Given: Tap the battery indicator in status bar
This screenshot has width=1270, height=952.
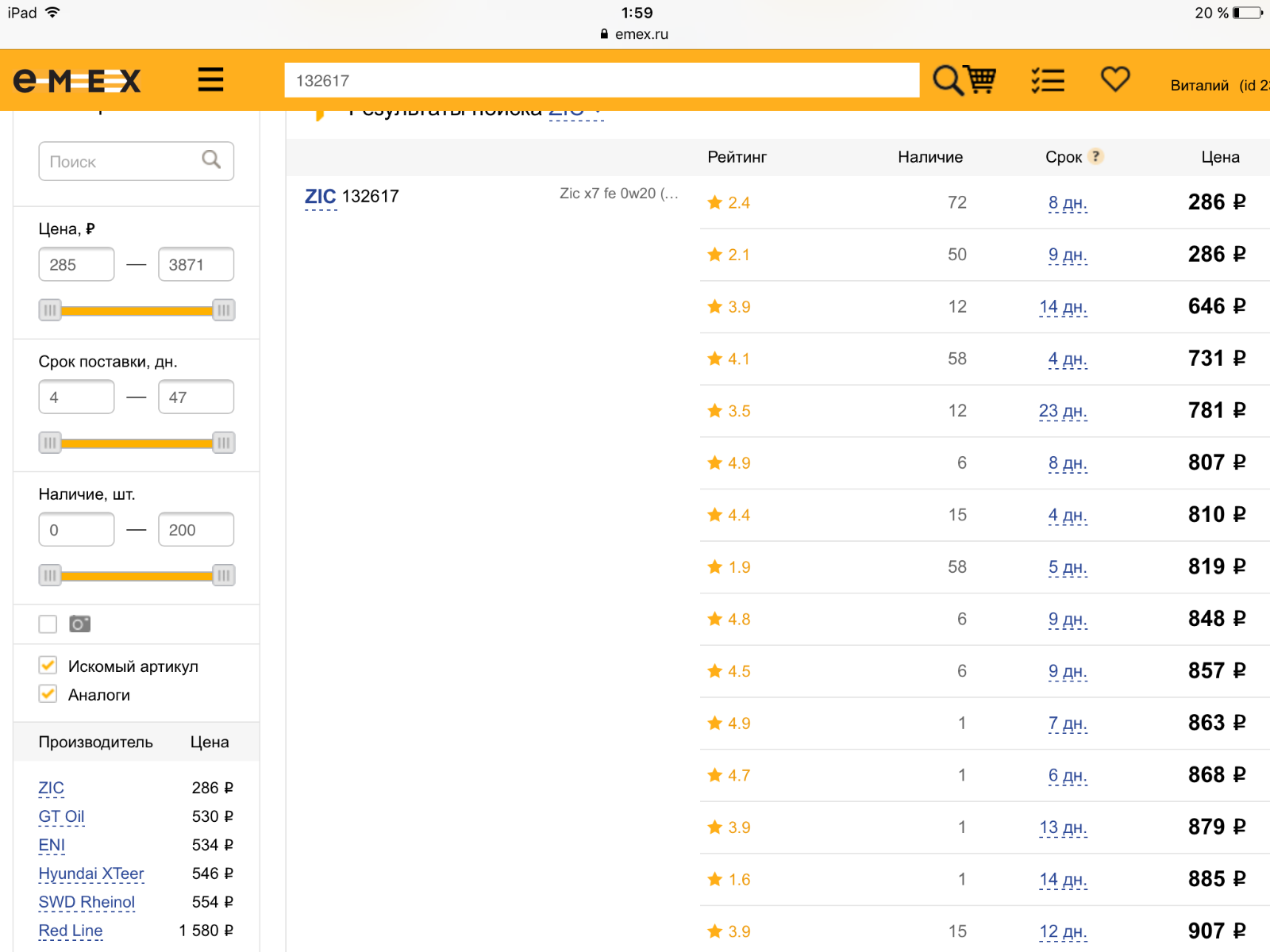Looking at the screenshot, I should click(x=1248, y=13).
